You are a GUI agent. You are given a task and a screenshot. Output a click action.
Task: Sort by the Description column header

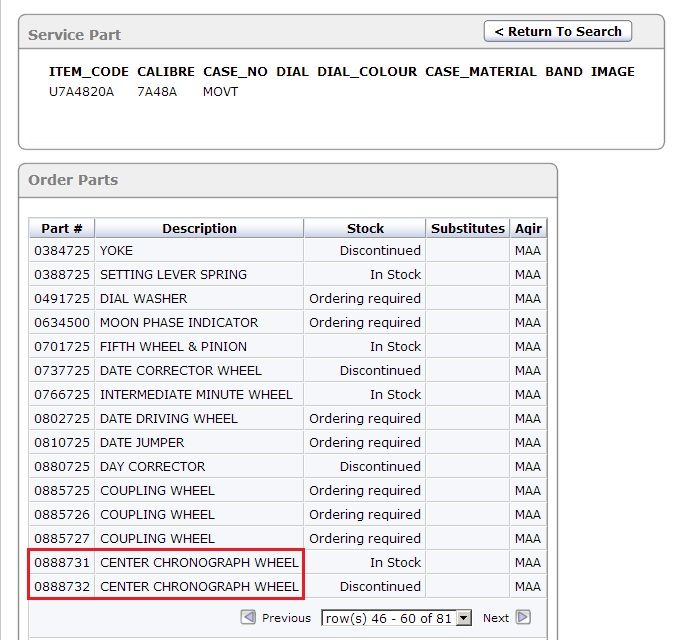[199, 228]
